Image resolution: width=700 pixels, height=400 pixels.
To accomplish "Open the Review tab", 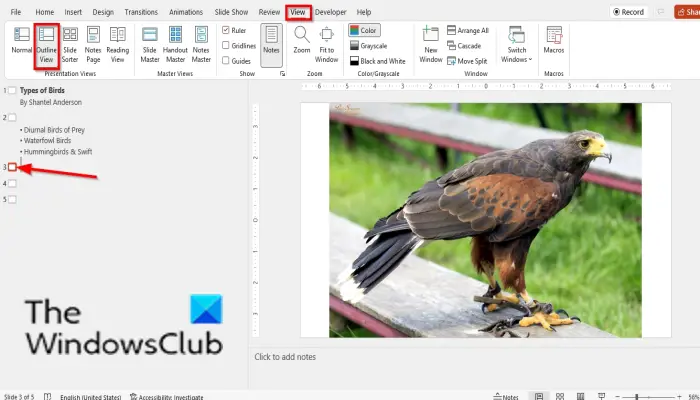I will point(269,12).
